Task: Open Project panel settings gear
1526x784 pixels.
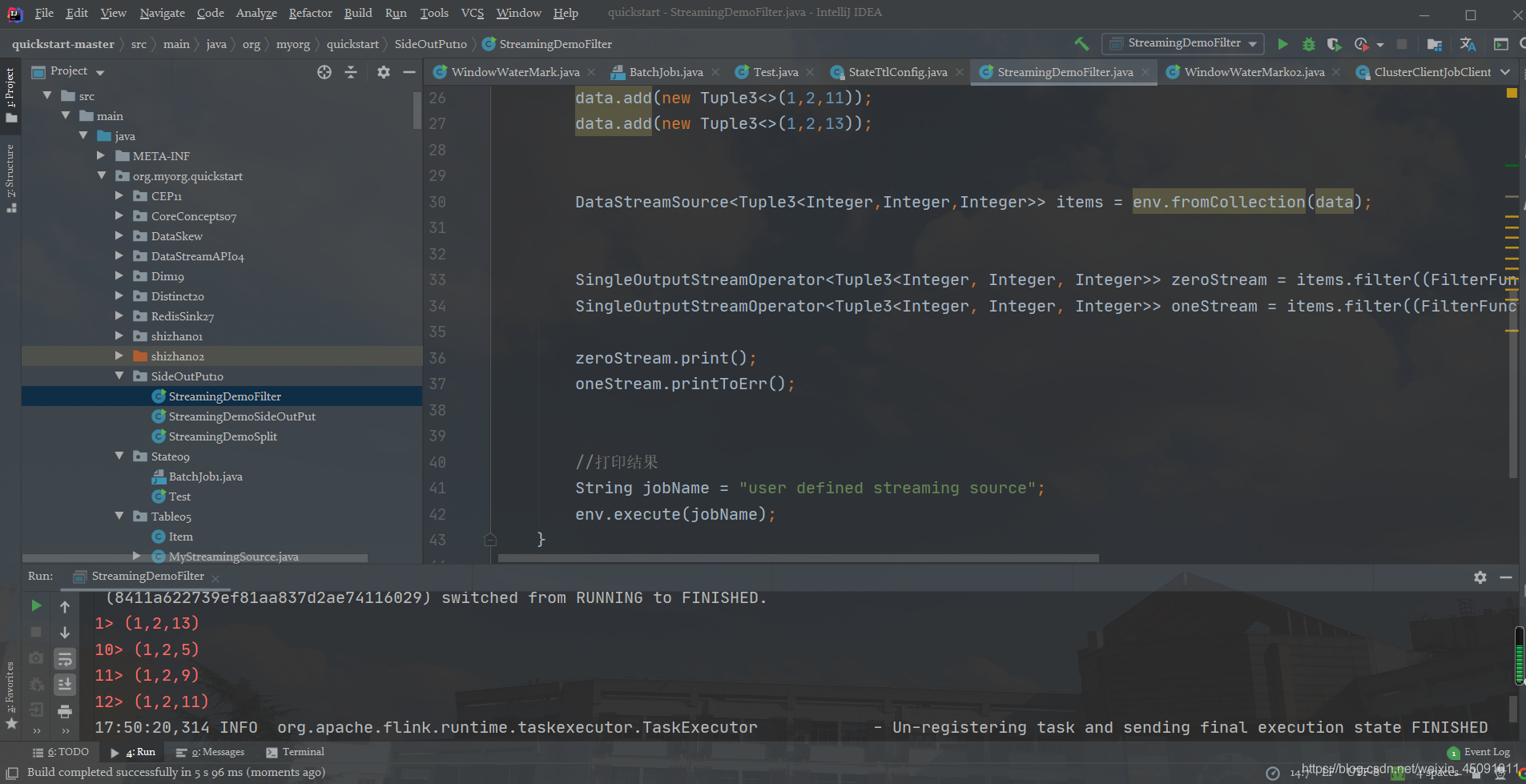Action: [x=384, y=72]
